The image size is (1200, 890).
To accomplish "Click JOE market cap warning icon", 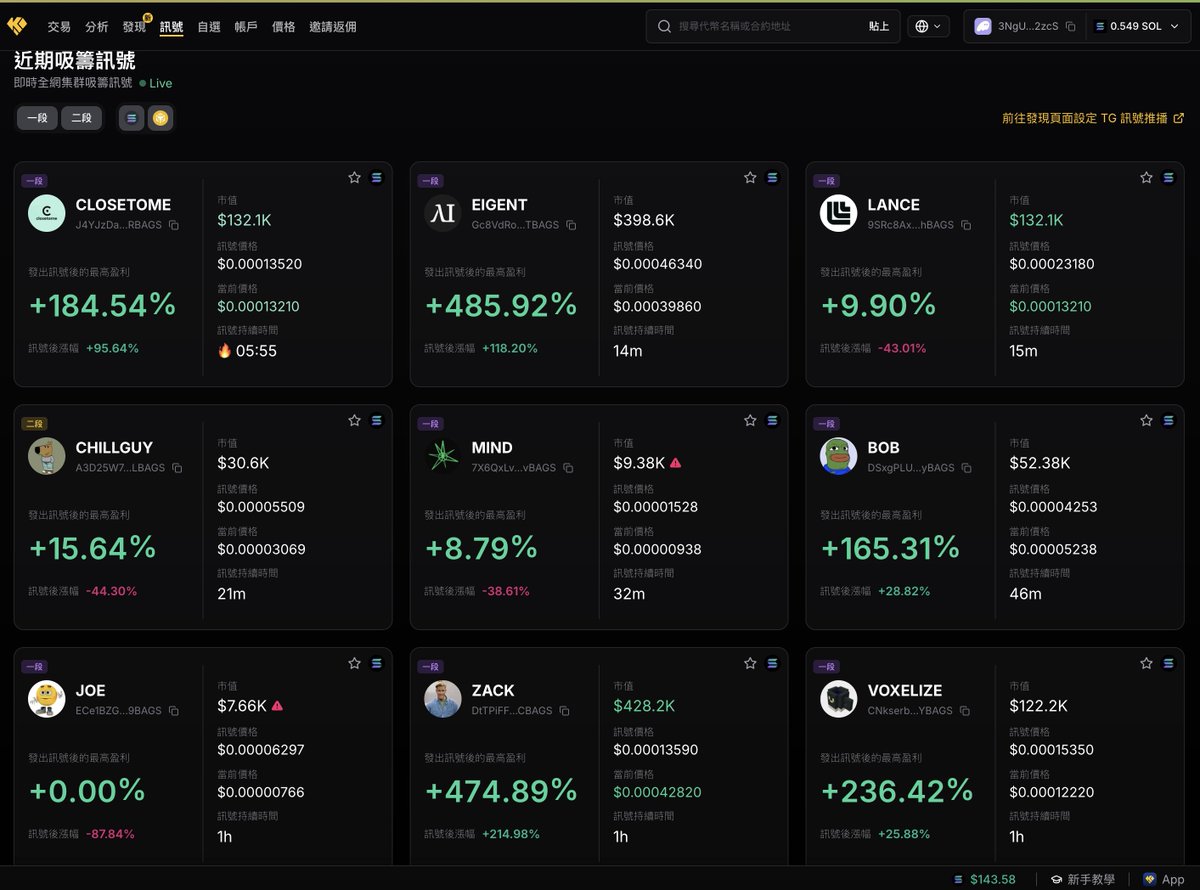I will [x=277, y=705].
